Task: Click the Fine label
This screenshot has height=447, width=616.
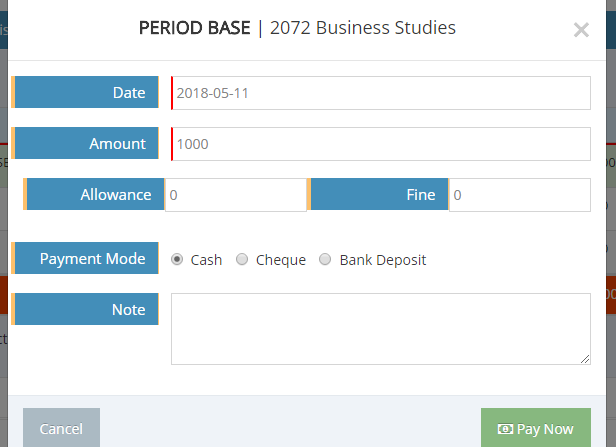Action: 379,195
